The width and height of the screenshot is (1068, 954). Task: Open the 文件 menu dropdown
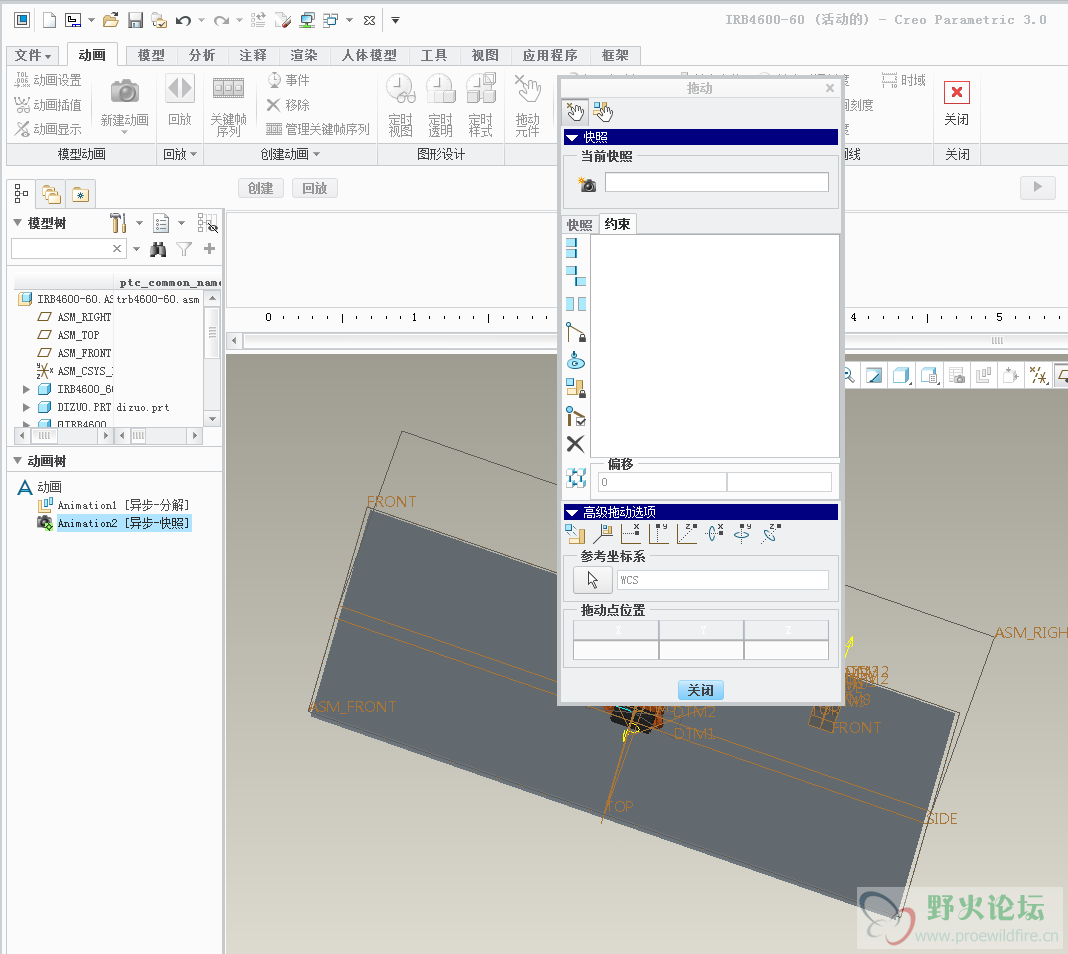pos(33,56)
